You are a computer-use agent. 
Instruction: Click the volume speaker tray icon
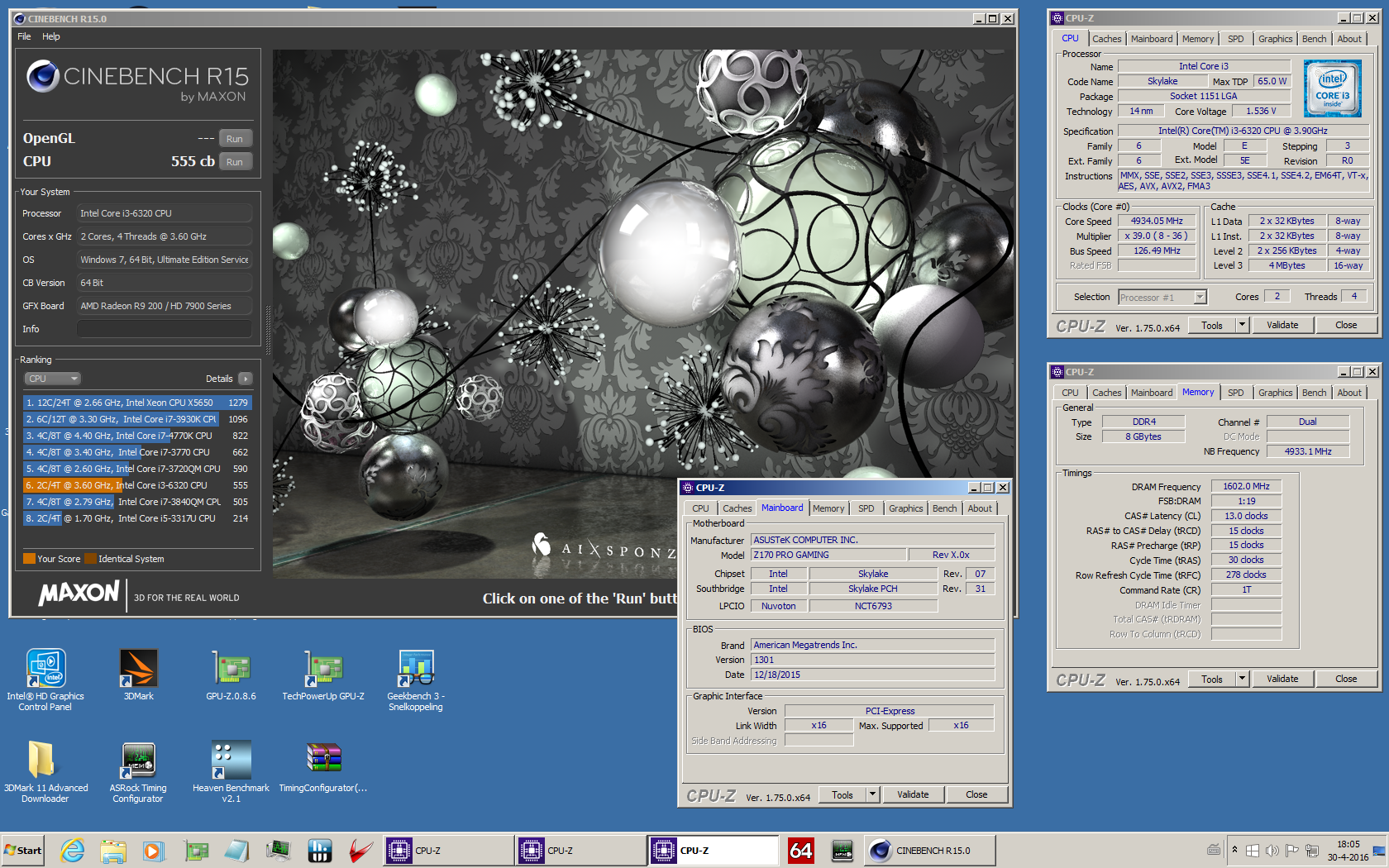coord(1272,850)
